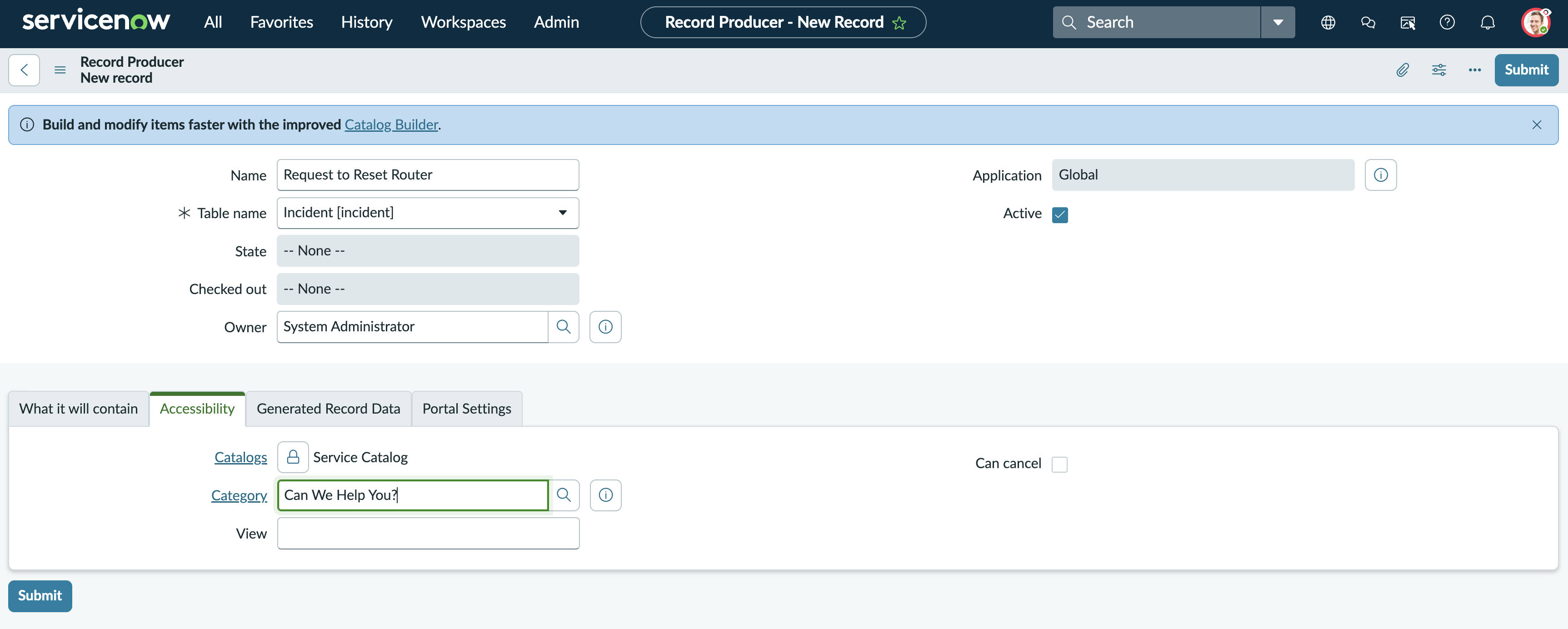This screenshot has width=1568, height=629.
Task: Open the user profile avatar menu
Action: (1535, 23)
